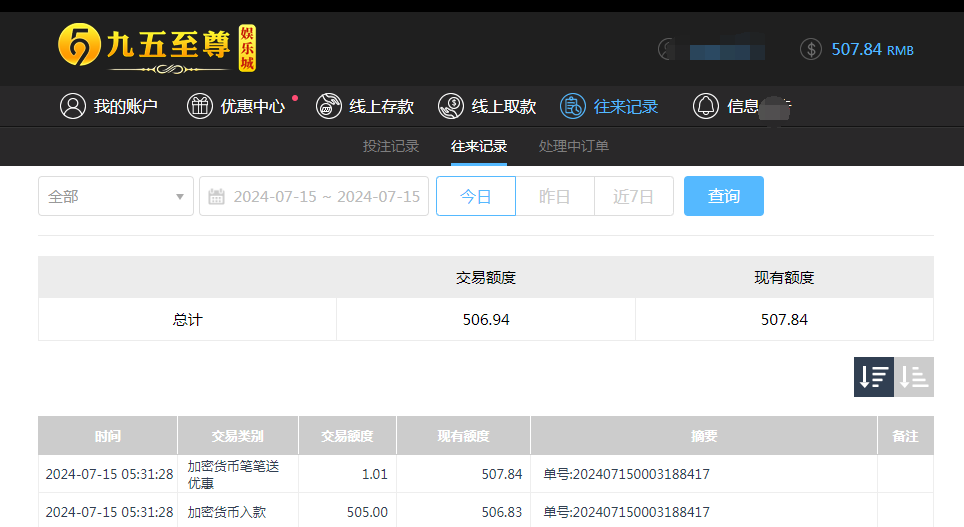
Task: Click the 九五至尊 logo
Action: click(157, 48)
